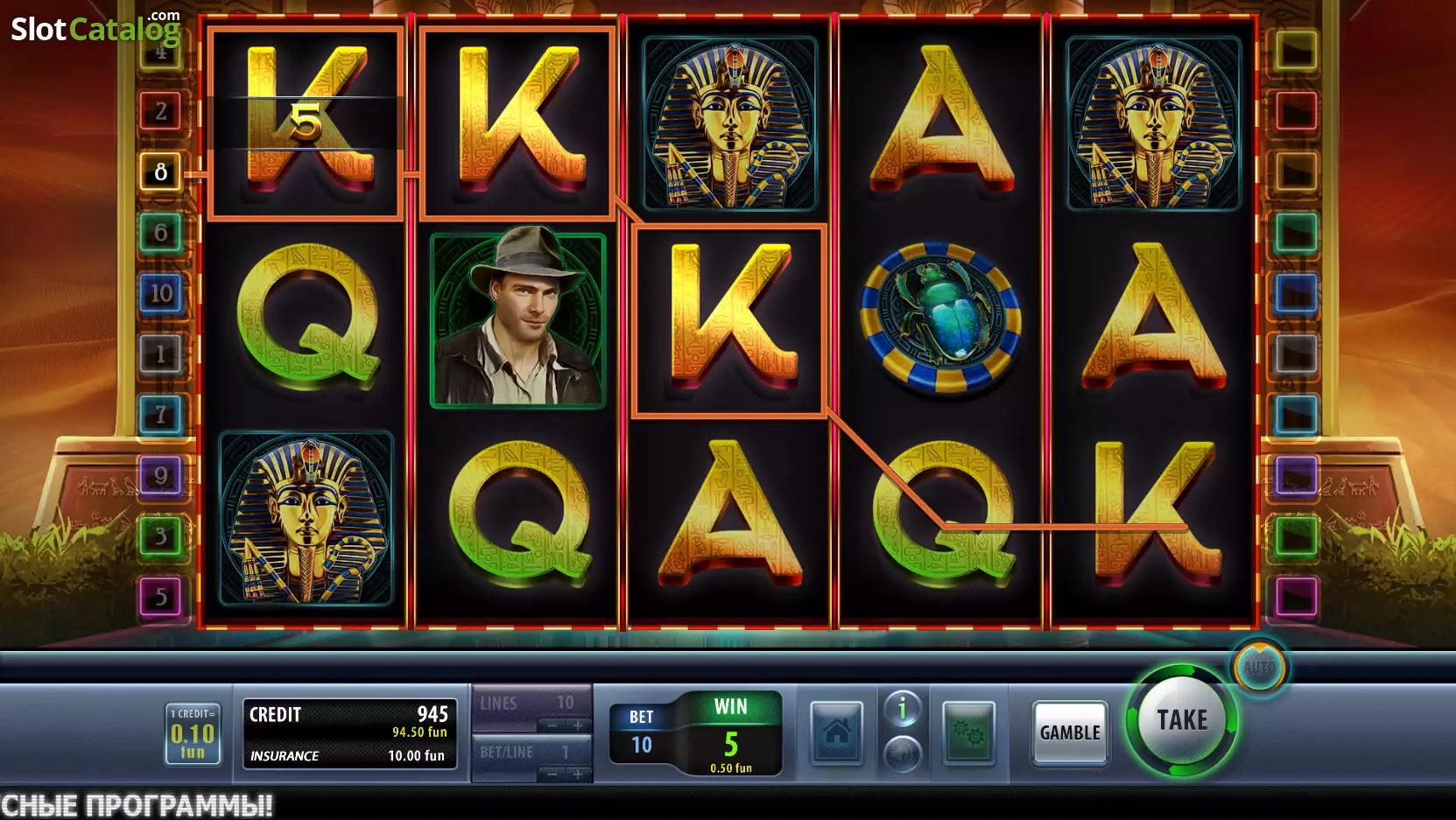Click the TAKE win button
The height and width of the screenshot is (820, 1456).
coord(1182,720)
